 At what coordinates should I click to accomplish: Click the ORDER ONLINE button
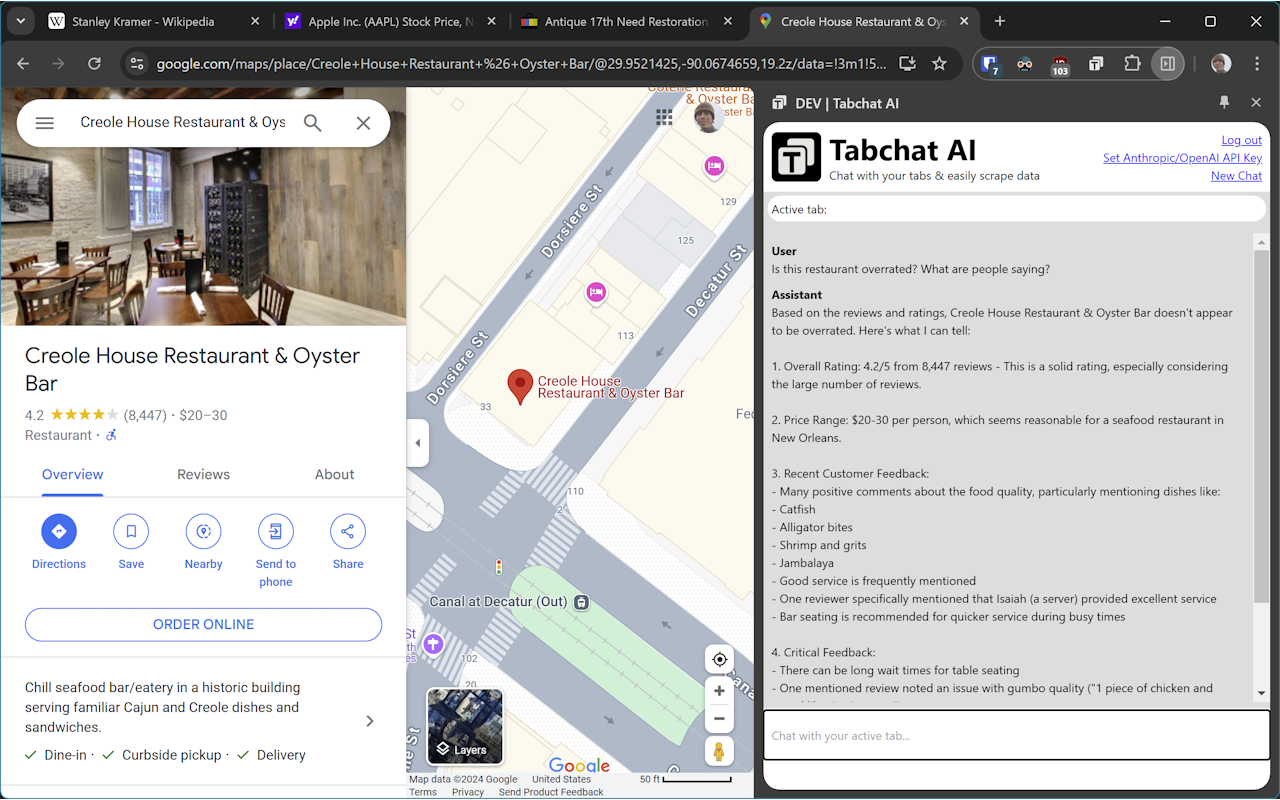coord(203,625)
